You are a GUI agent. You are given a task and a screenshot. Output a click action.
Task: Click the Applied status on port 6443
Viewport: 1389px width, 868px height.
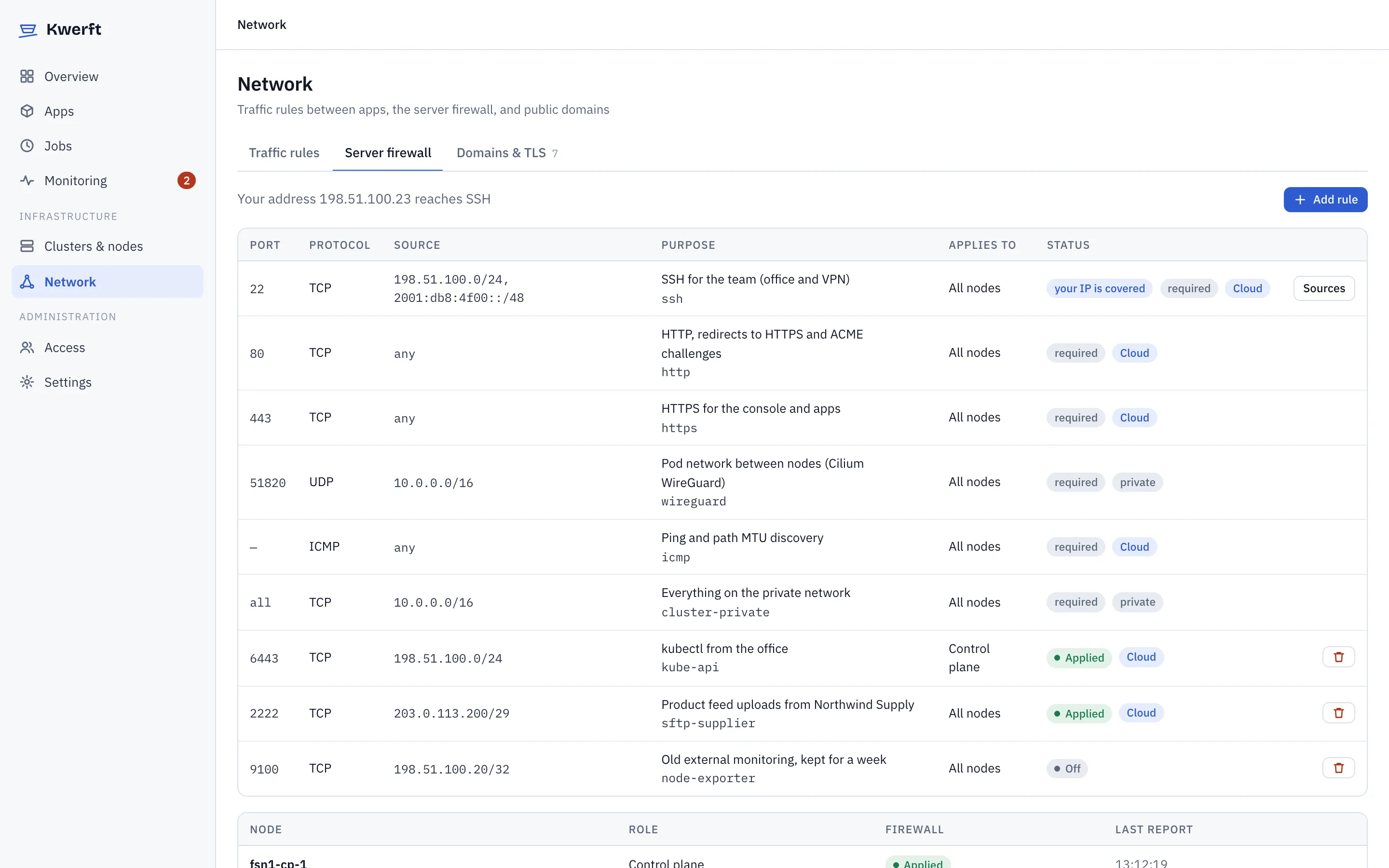point(1079,657)
